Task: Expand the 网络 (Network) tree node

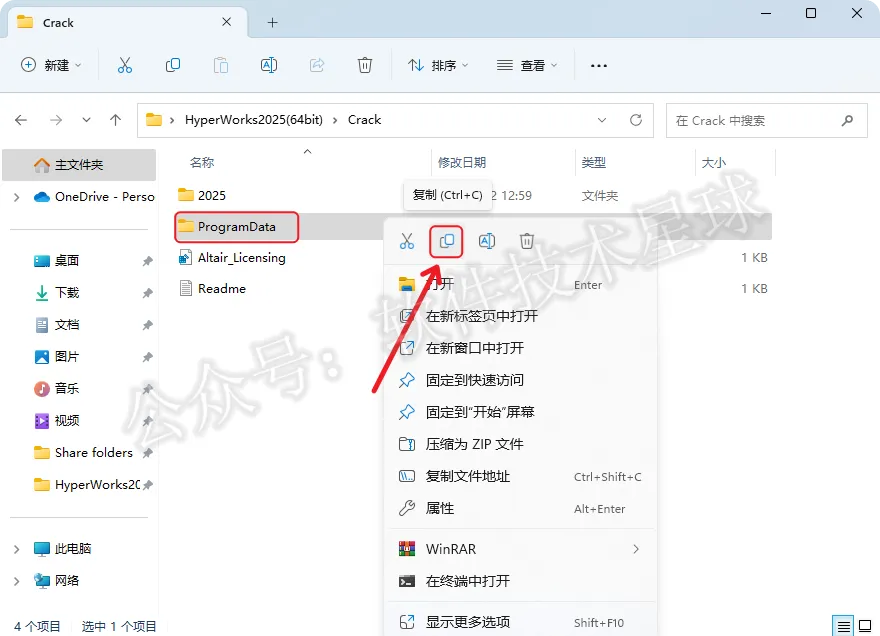Action: point(16,581)
